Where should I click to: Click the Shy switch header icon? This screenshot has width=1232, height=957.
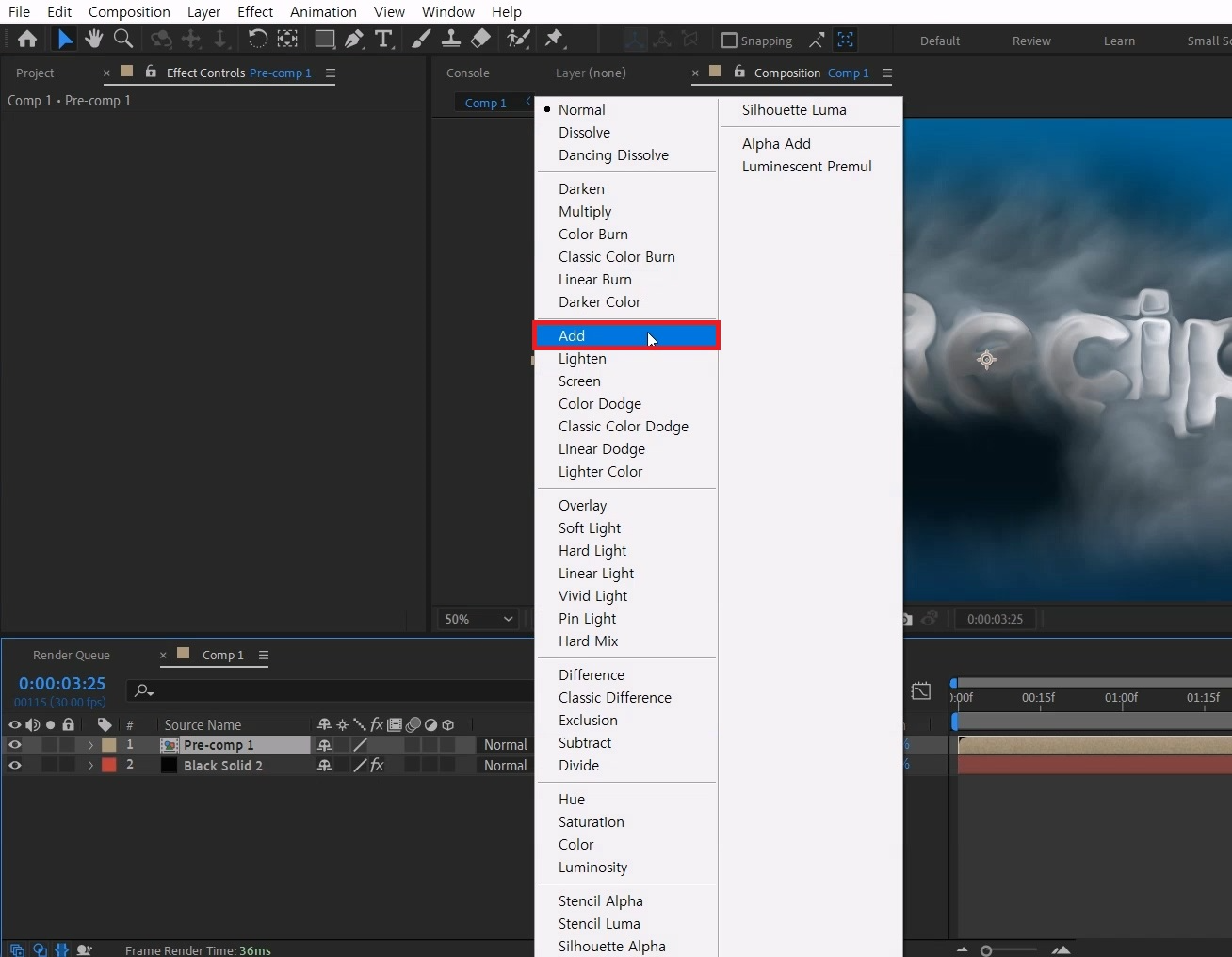324,724
